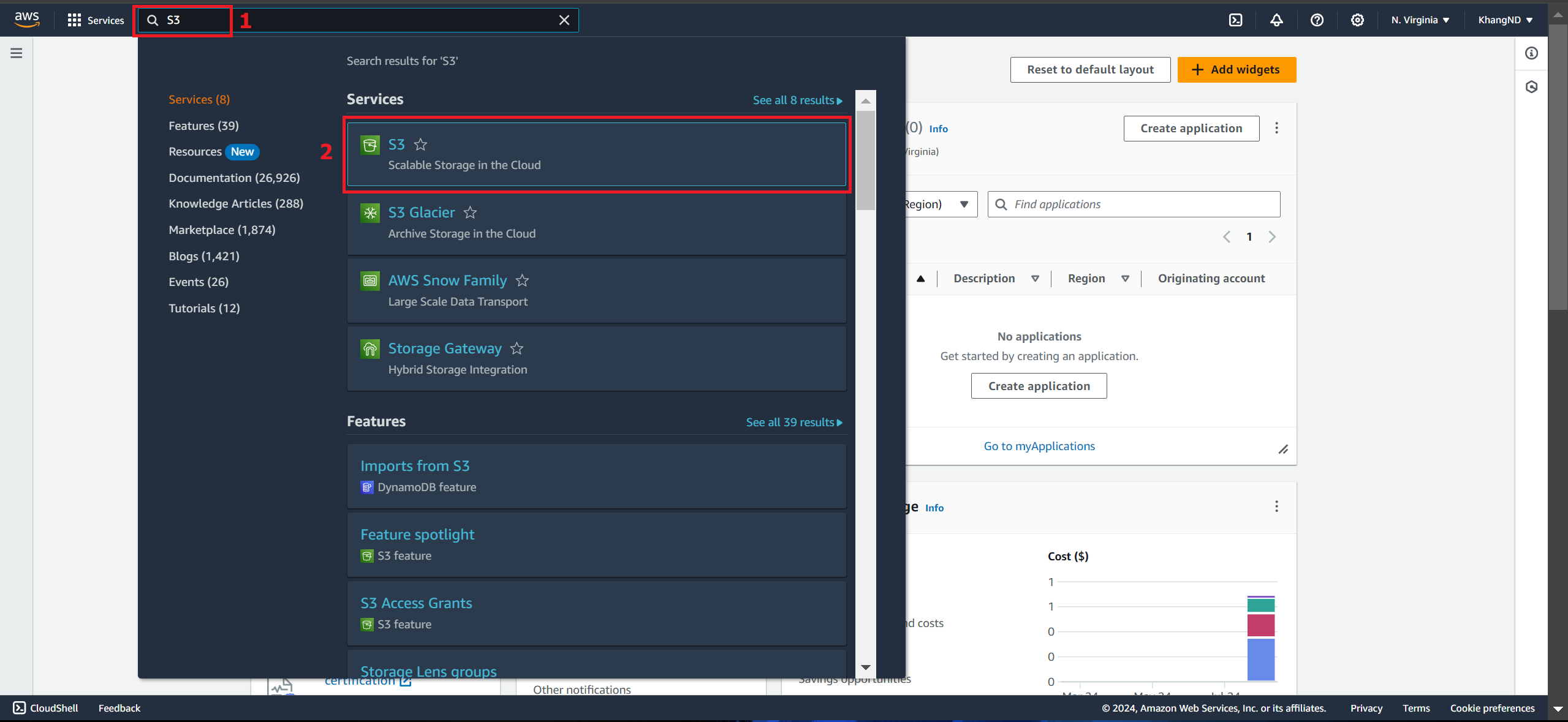
Task: Open Cost widget three-dot menu
Action: pyautogui.click(x=1276, y=506)
